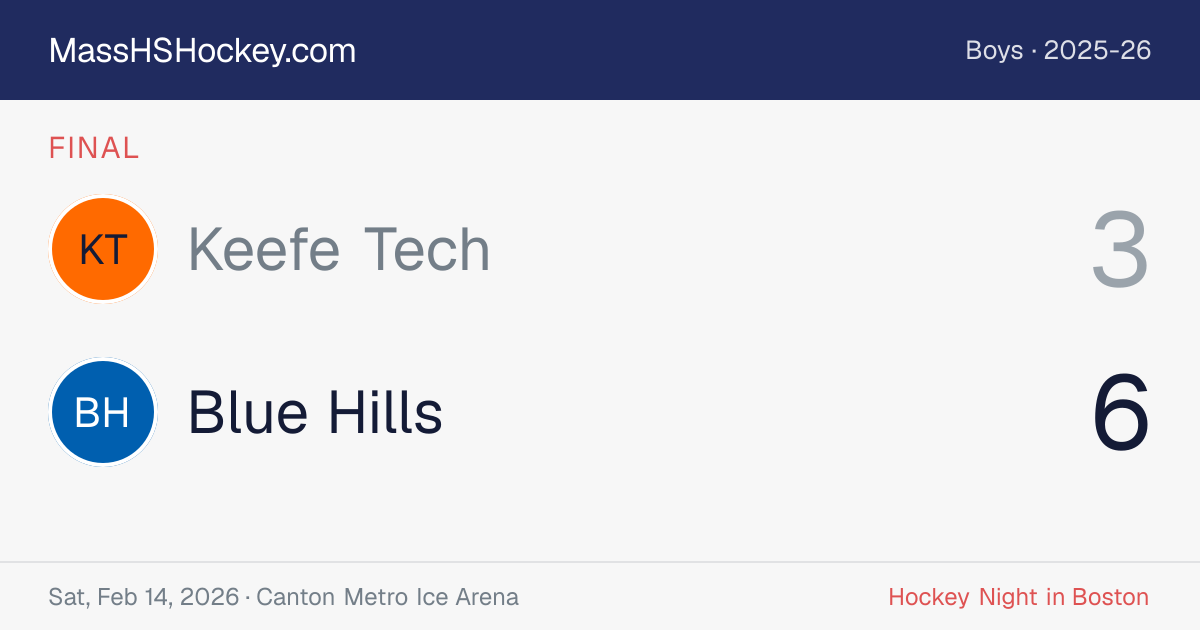Screen dimensions: 1200x630
Task: Click the dot separator before Canton Metro
Action: [247, 598]
